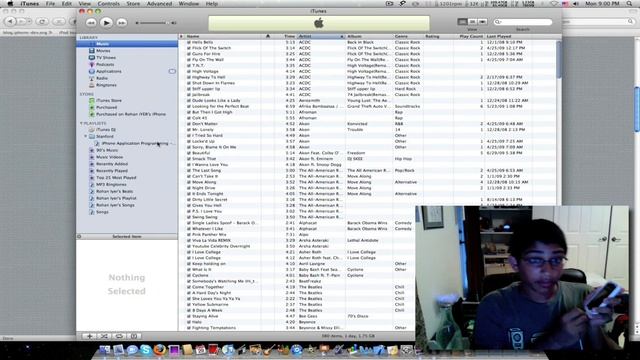Open the Advanced menu
640x360 pixels.
(x=159, y=4)
